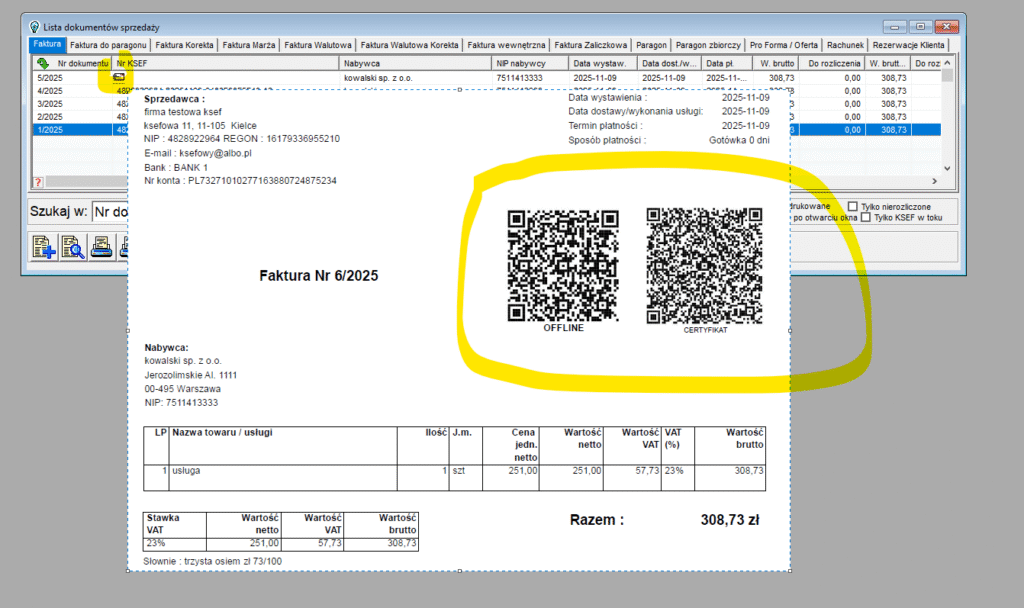
Task: Click the KSEF offline status icon in row 5/2025
Action: (x=120, y=77)
